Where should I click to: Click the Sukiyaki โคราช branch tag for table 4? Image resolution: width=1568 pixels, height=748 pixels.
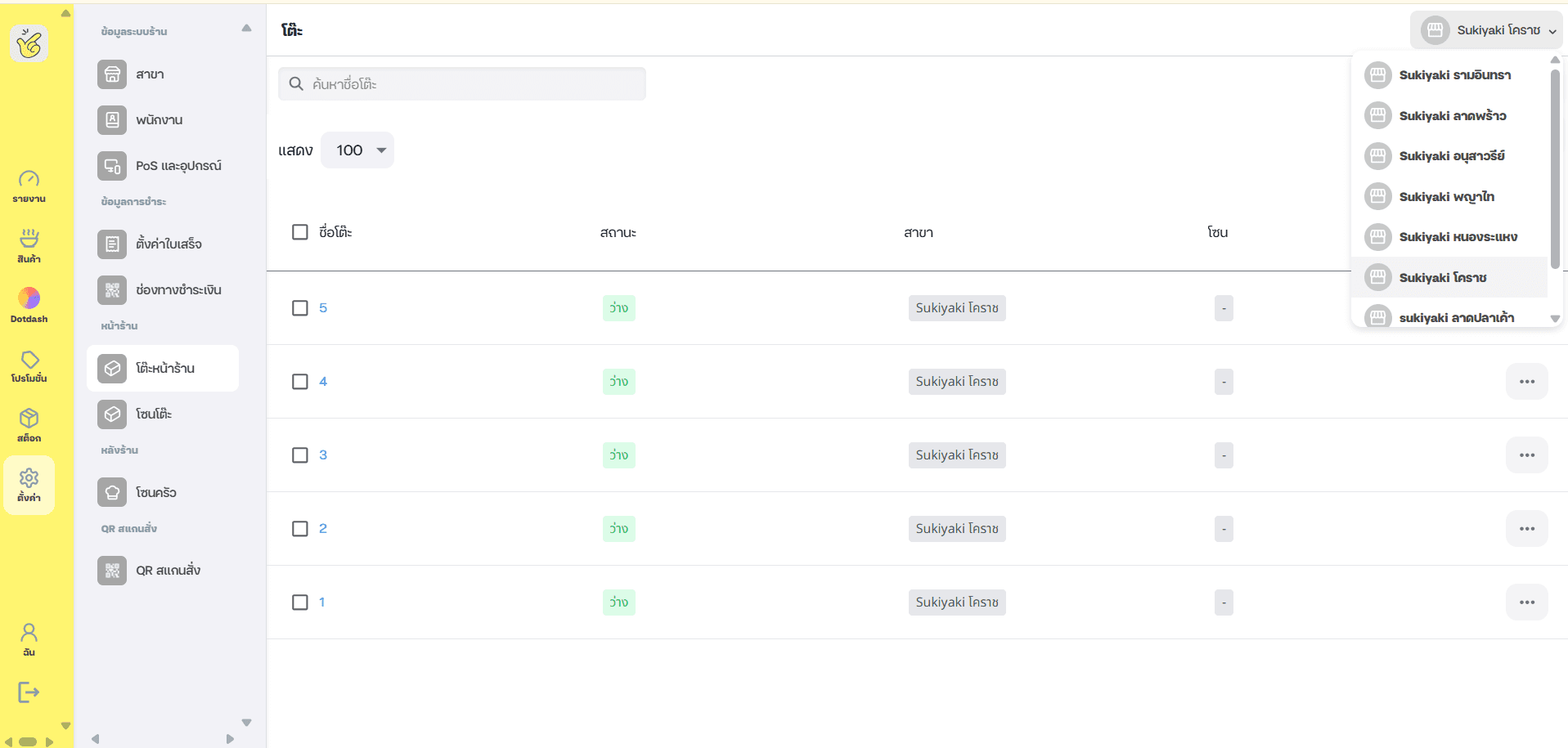(x=957, y=382)
